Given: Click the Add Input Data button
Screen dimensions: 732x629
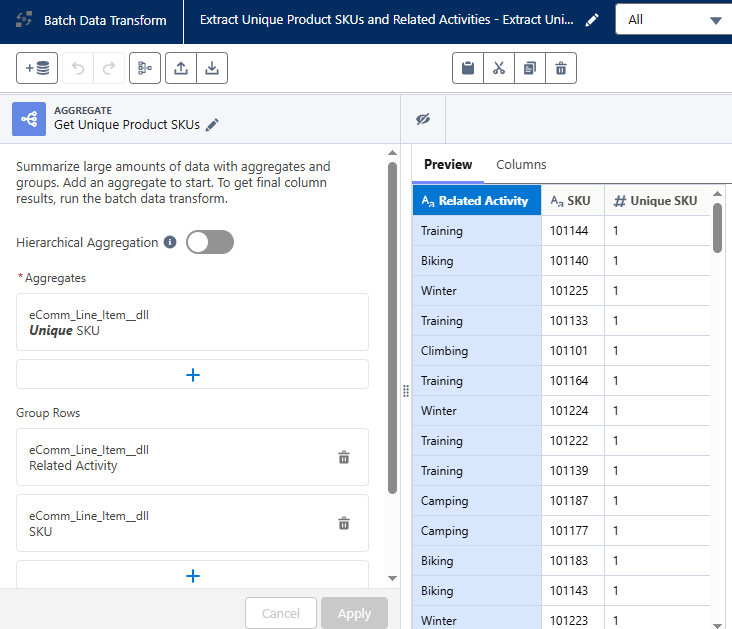Looking at the screenshot, I should [x=37, y=68].
